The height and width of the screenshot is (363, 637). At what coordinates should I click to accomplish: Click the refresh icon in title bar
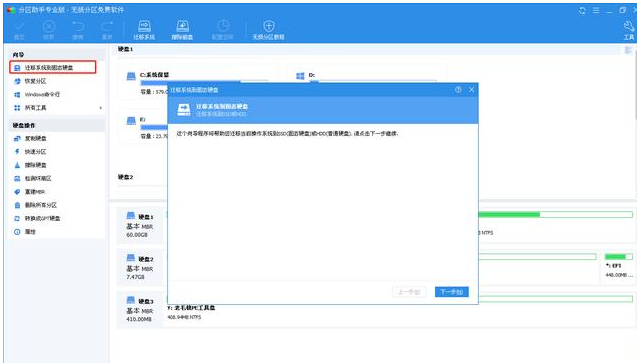pos(582,11)
